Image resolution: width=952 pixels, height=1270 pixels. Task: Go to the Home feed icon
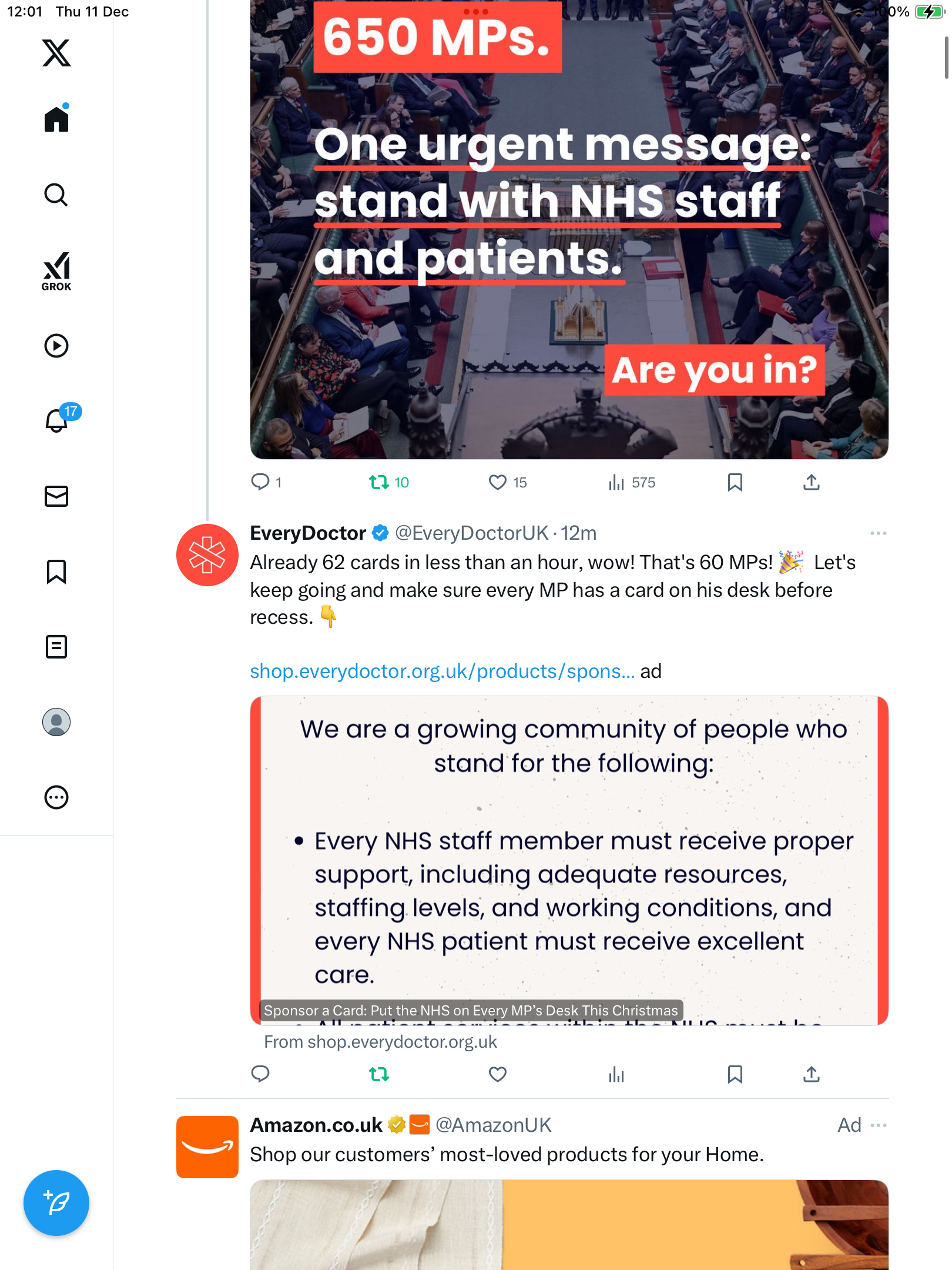coord(56,119)
